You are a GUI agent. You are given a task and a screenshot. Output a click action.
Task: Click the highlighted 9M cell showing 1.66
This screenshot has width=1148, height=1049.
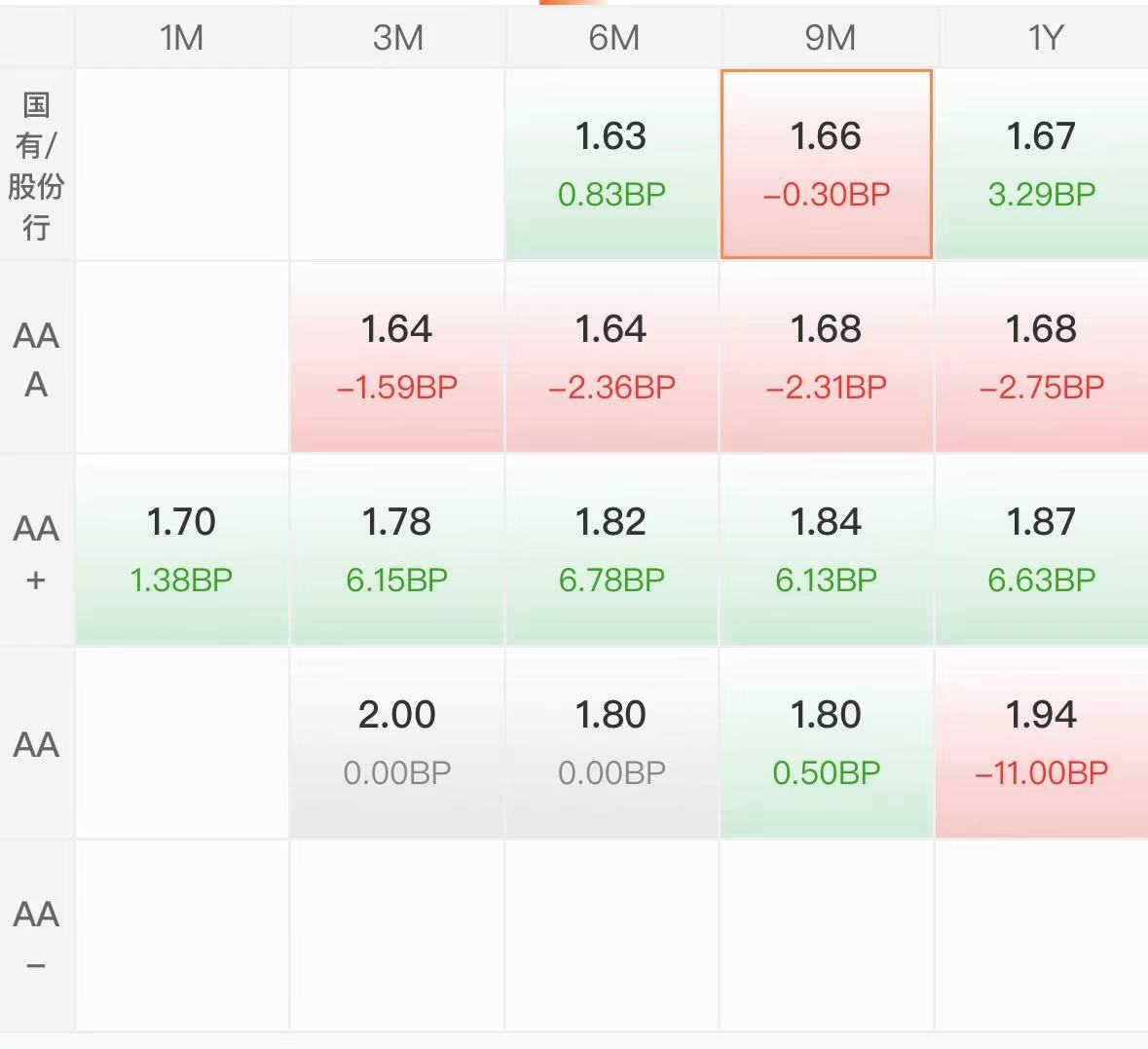(827, 164)
